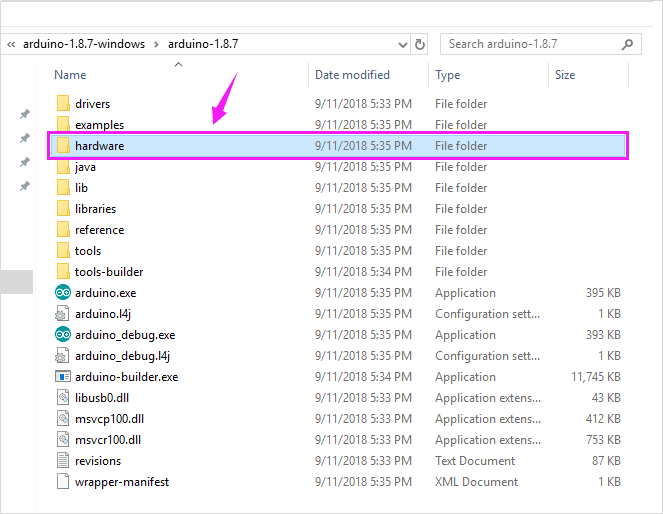The height and width of the screenshot is (514, 663).
Task: Click the libusb0.dll file icon
Action: [x=63, y=397]
